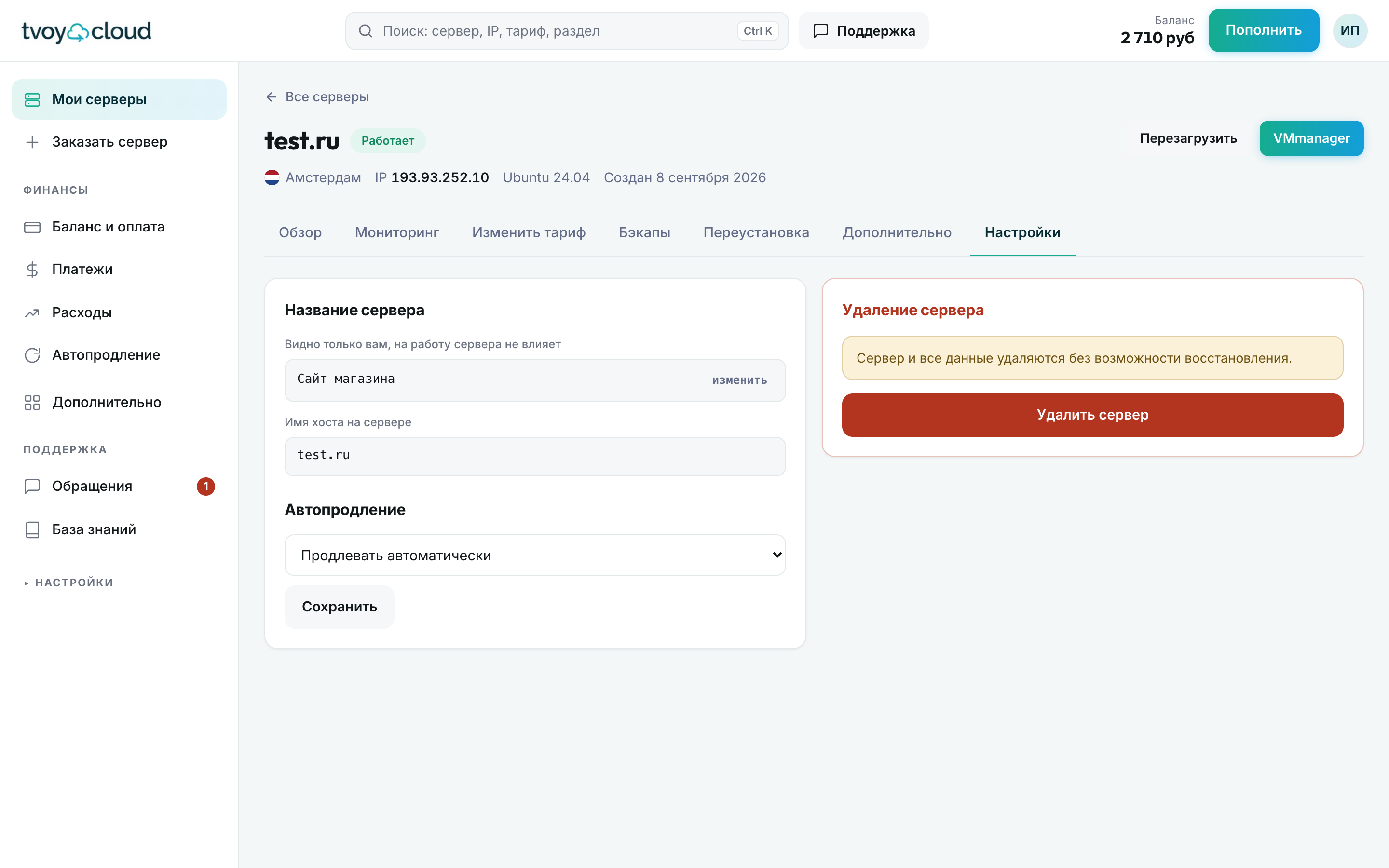
Task: Click the grid icon by sidebar Дополнительно
Action: click(x=32, y=403)
